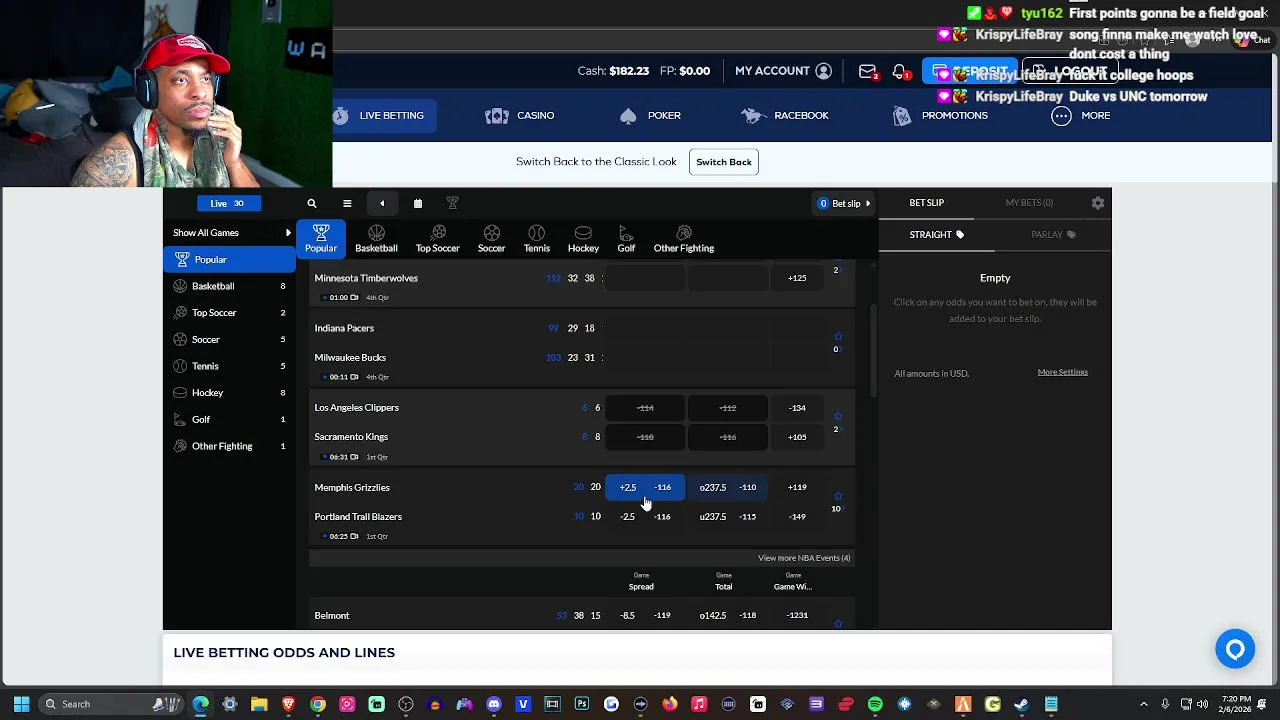Open the More Settings link
The height and width of the screenshot is (720, 1280).
click(1062, 372)
